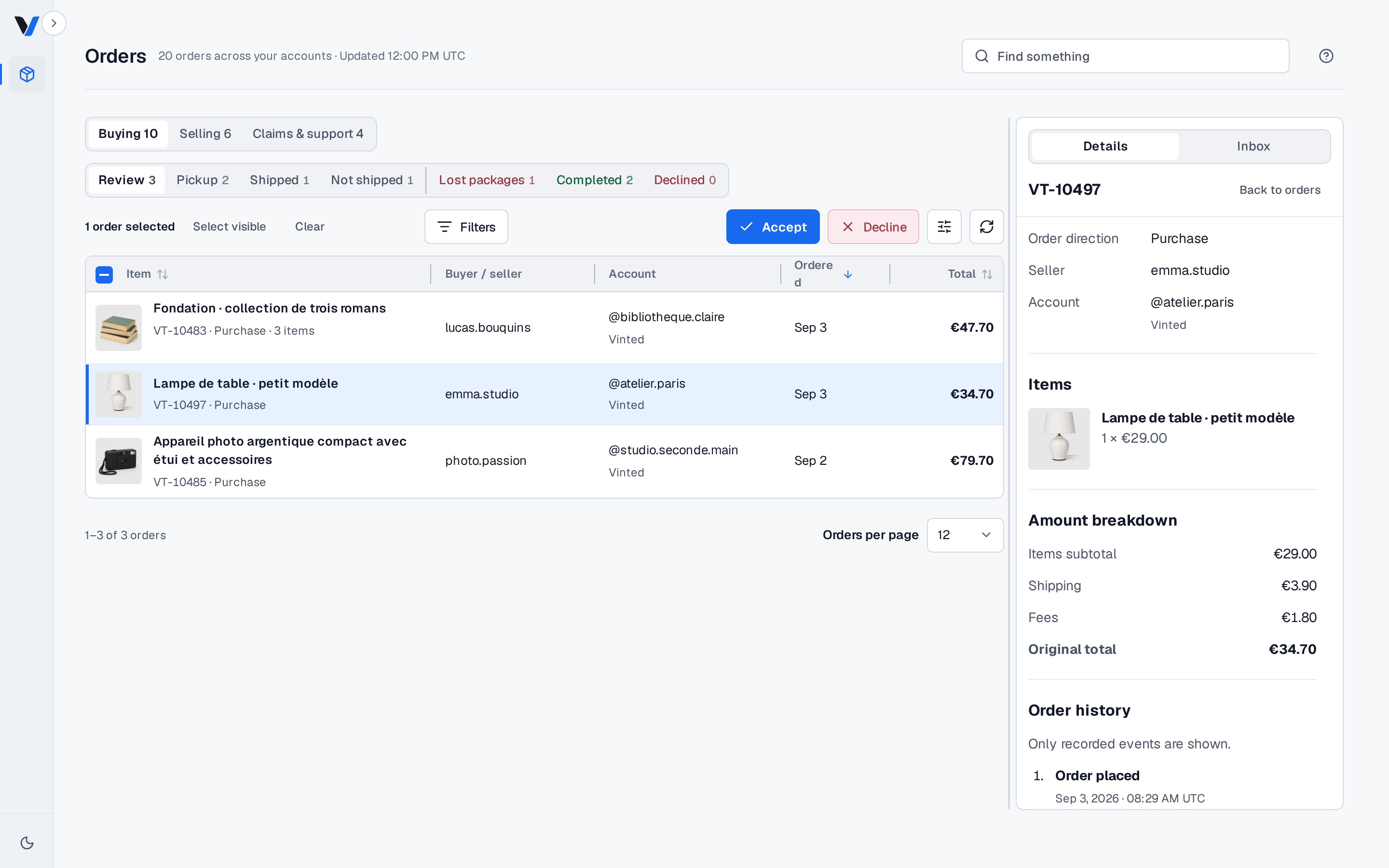1389x868 pixels.
Task: Click seller photo.passion
Action: point(486,461)
